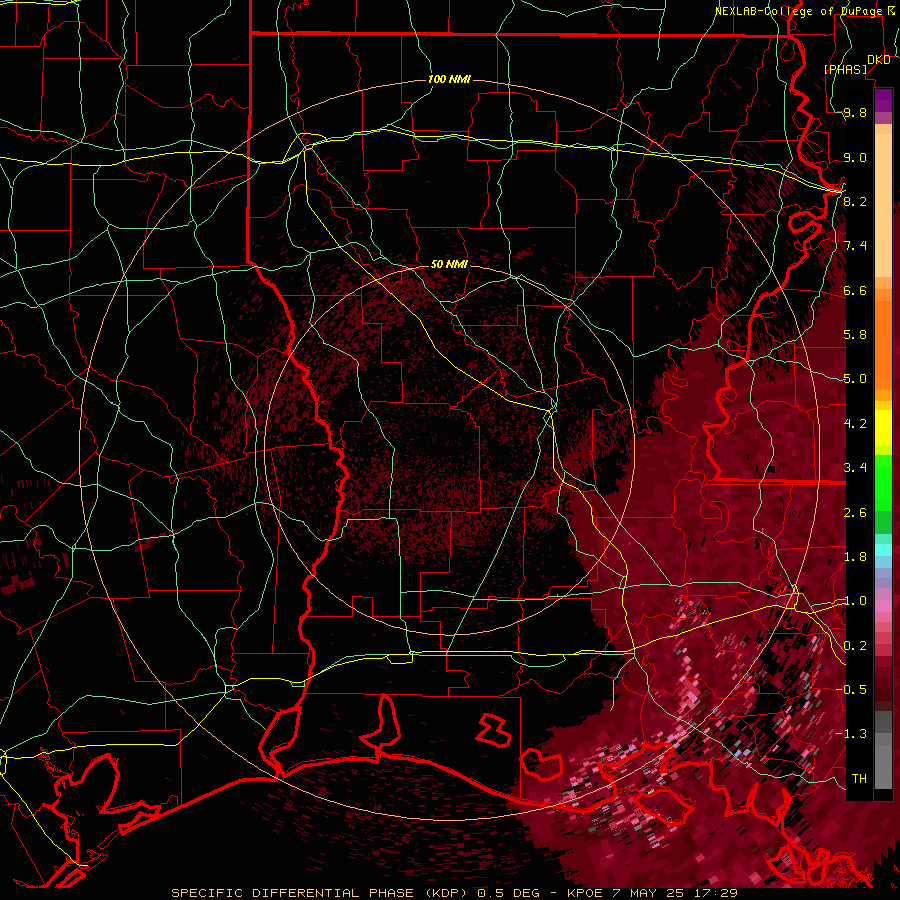
Task: Click the 4.2 value on color scale
Action: [x=855, y=424]
